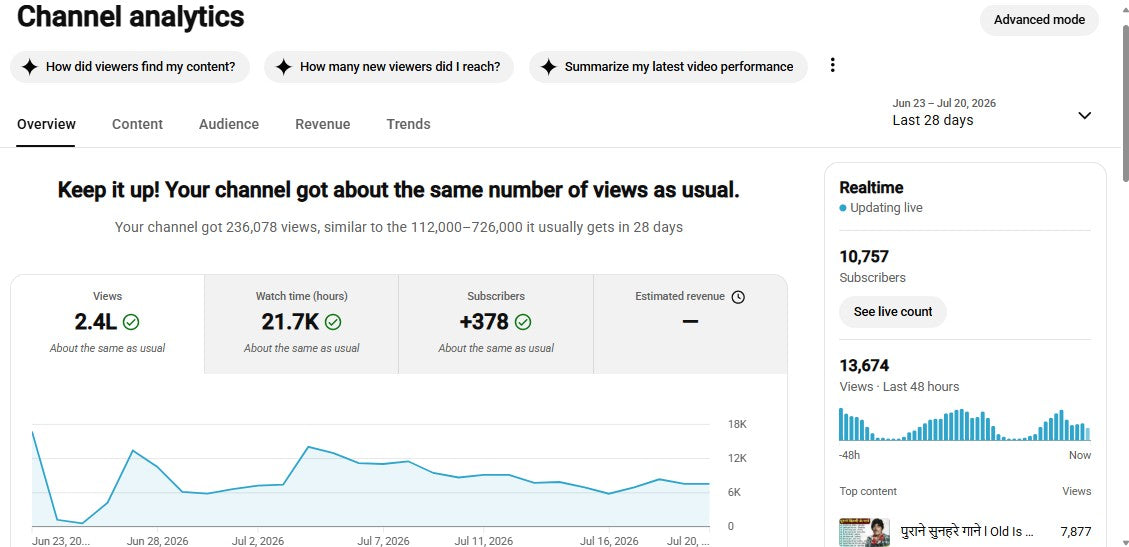Viewport: 1129px width, 547px height.
Task: Click green check icon next to 21.7K
Action: 333,322
